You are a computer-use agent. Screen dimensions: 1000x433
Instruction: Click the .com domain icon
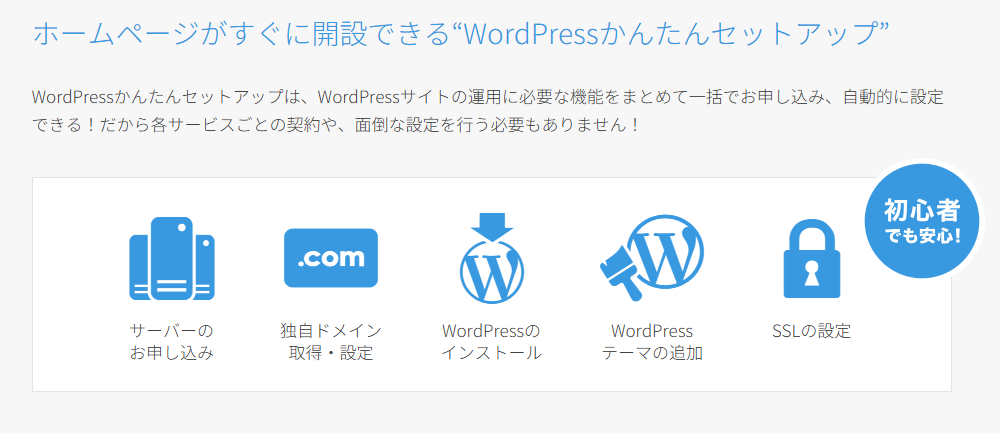click(x=331, y=258)
